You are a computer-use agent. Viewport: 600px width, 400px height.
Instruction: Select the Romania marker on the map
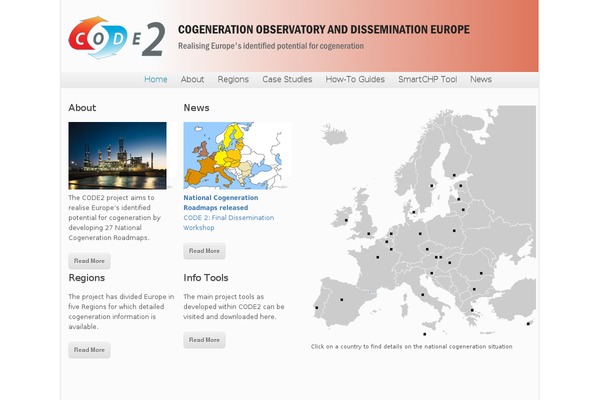[x=481, y=273]
